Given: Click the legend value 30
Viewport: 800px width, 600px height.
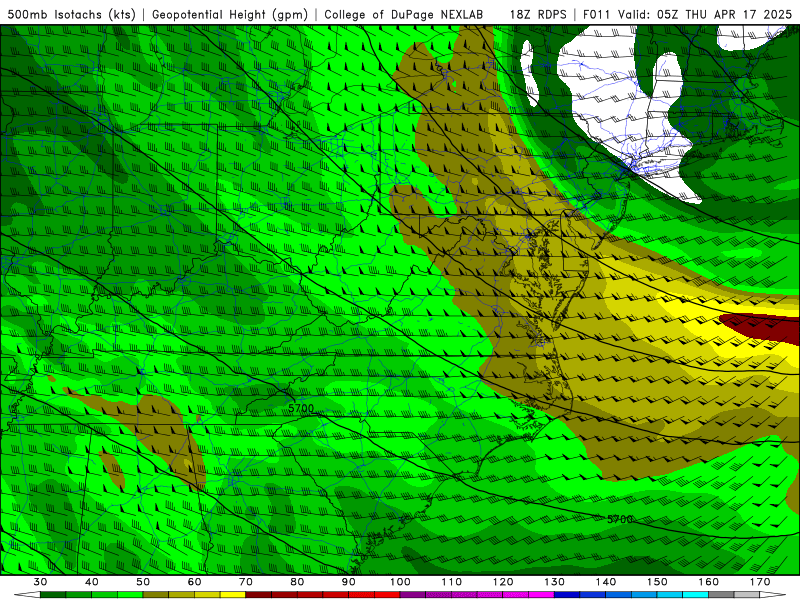Looking at the screenshot, I should 40,582.
